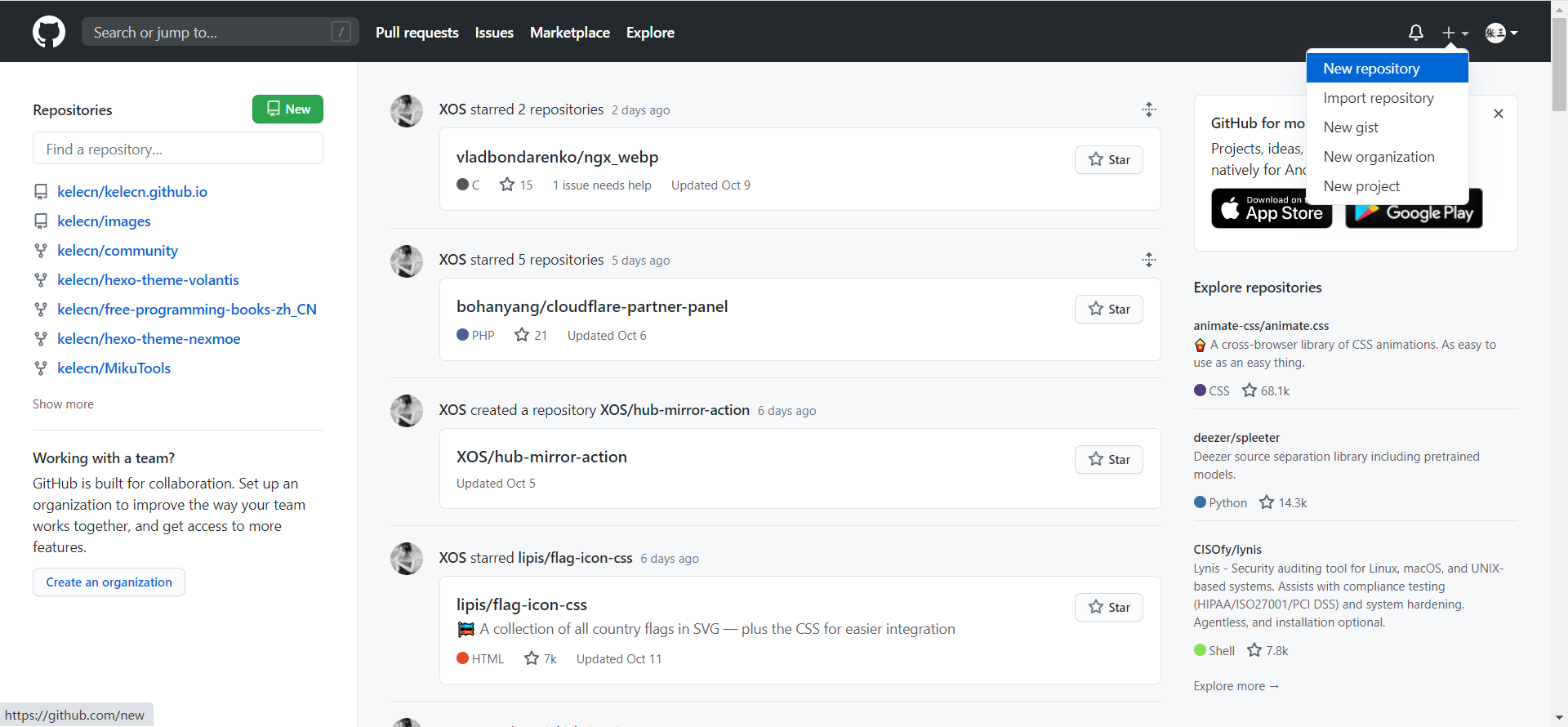Click the green New repository button
The width and height of the screenshot is (1568, 727).
pos(287,109)
